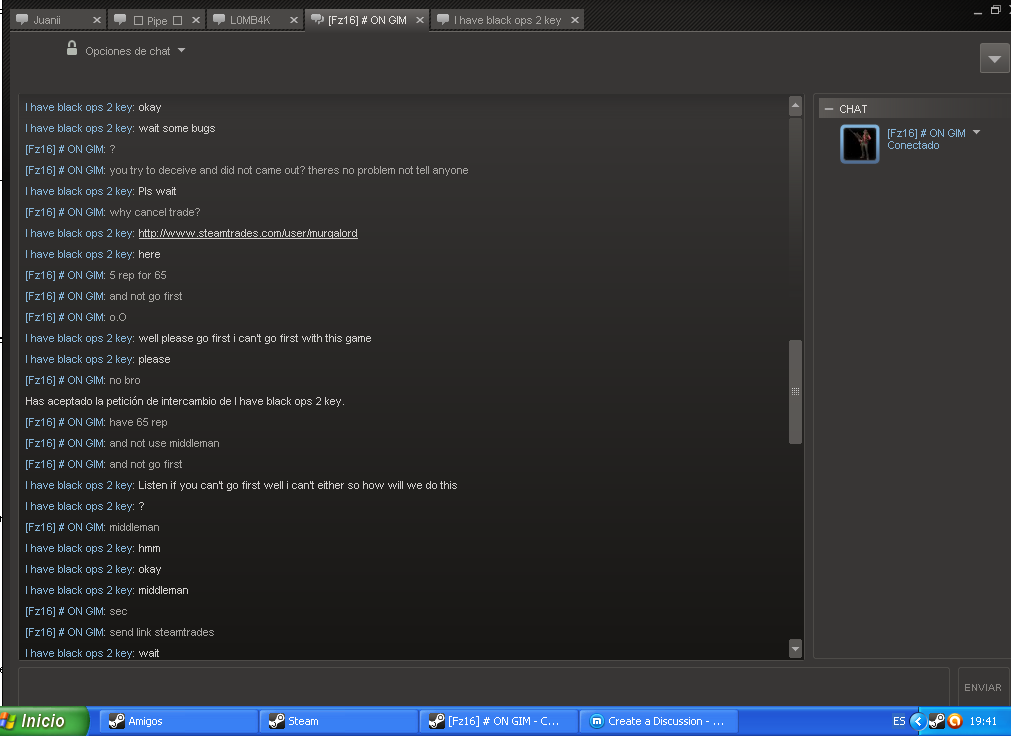Click the chat scrollbar thumb
This screenshot has height=736, width=1011.
tap(795, 392)
